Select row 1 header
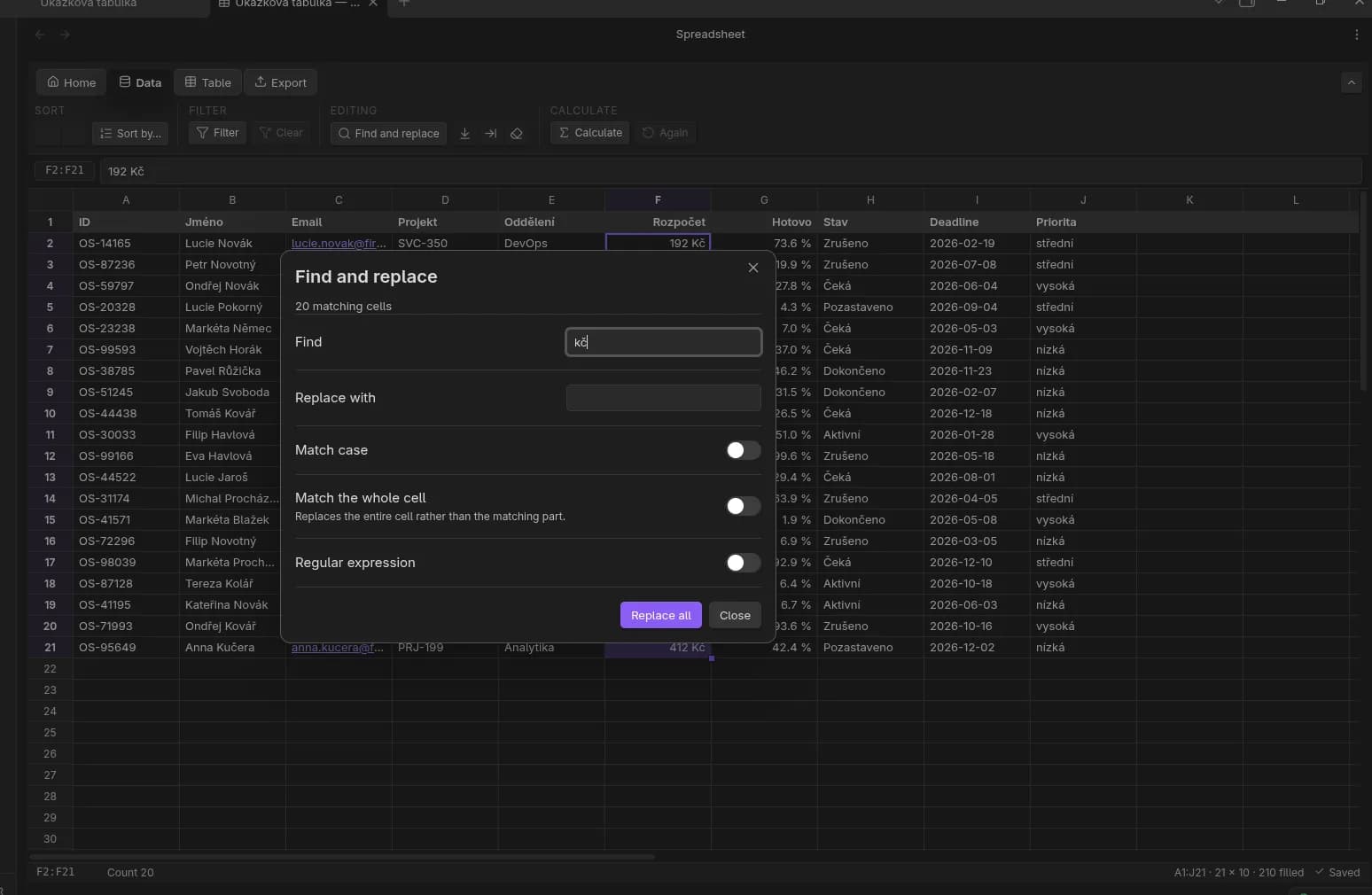1372x895 pixels. [x=50, y=222]
